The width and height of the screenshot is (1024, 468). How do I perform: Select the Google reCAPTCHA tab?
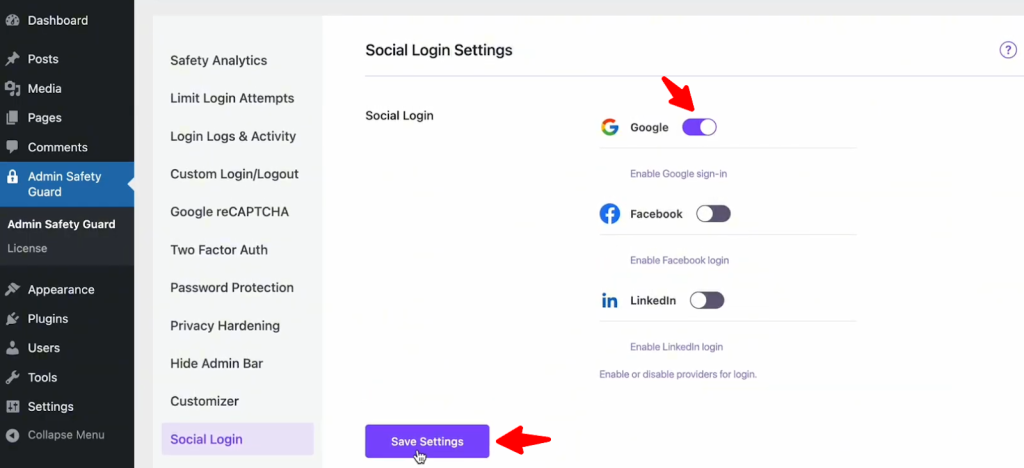(229, 212)
